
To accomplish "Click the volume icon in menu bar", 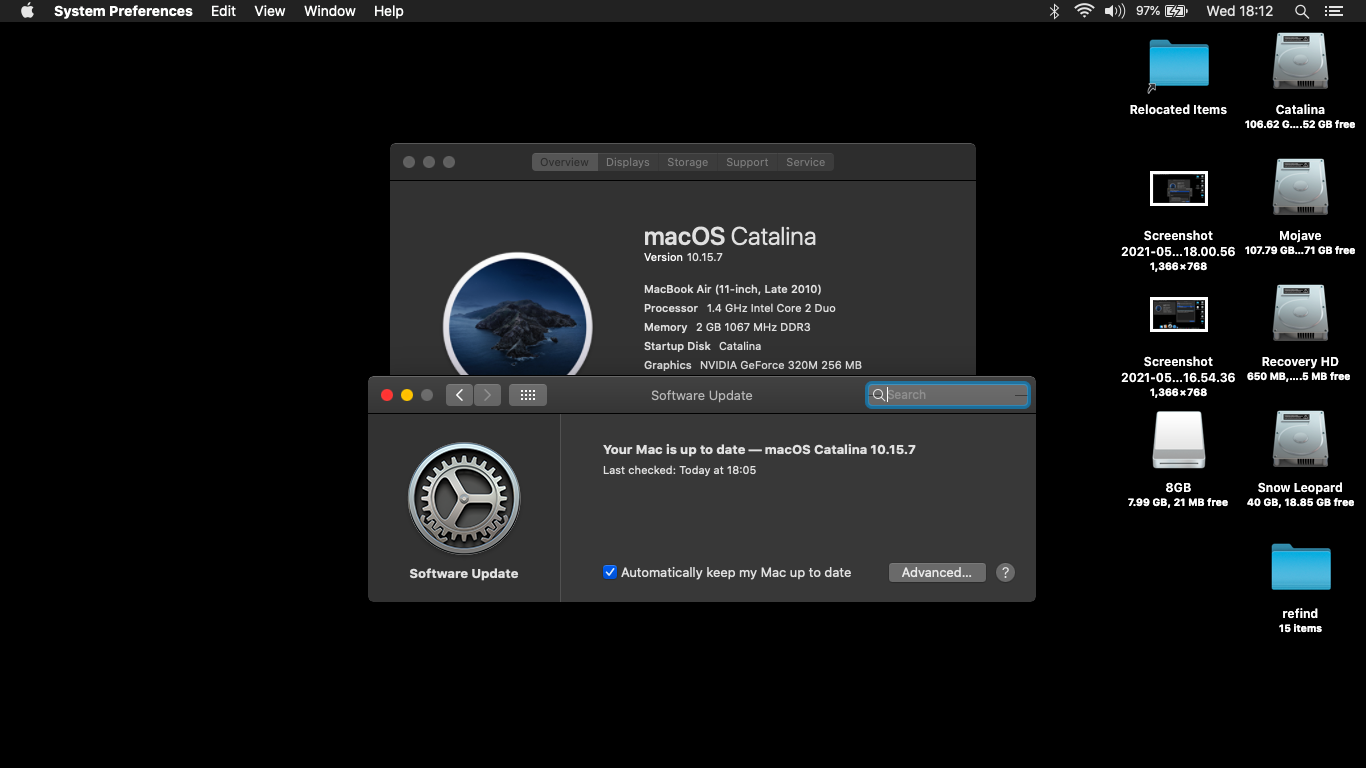I will [x=1114, y=11].
